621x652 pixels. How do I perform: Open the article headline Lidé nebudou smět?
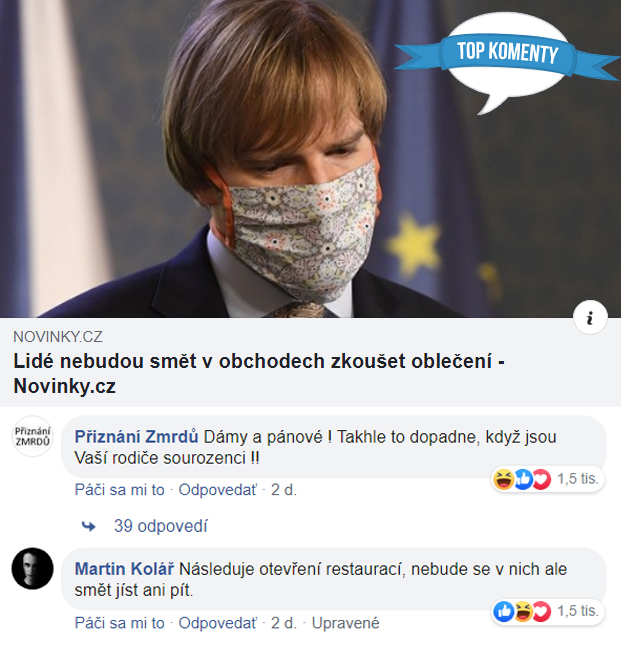(259, 373)
